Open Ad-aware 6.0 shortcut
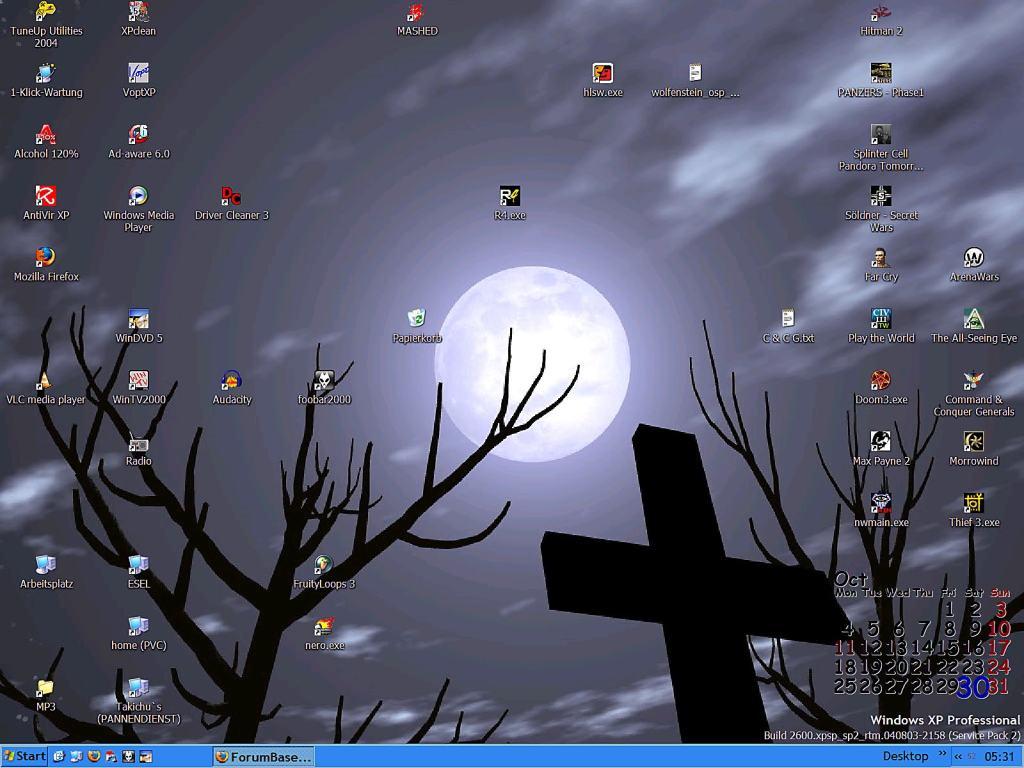 138,142
